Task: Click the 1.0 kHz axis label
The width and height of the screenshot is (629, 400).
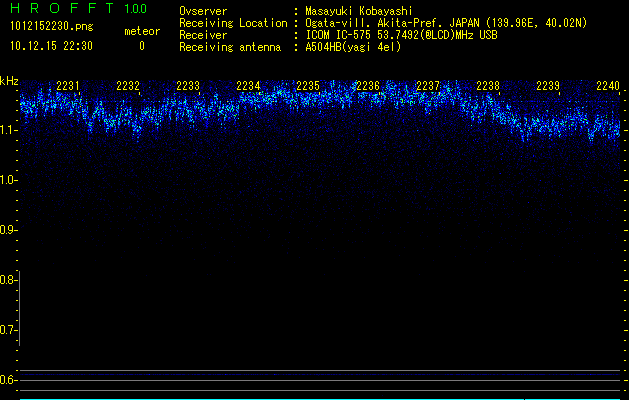Action: [x=8, y=180]
